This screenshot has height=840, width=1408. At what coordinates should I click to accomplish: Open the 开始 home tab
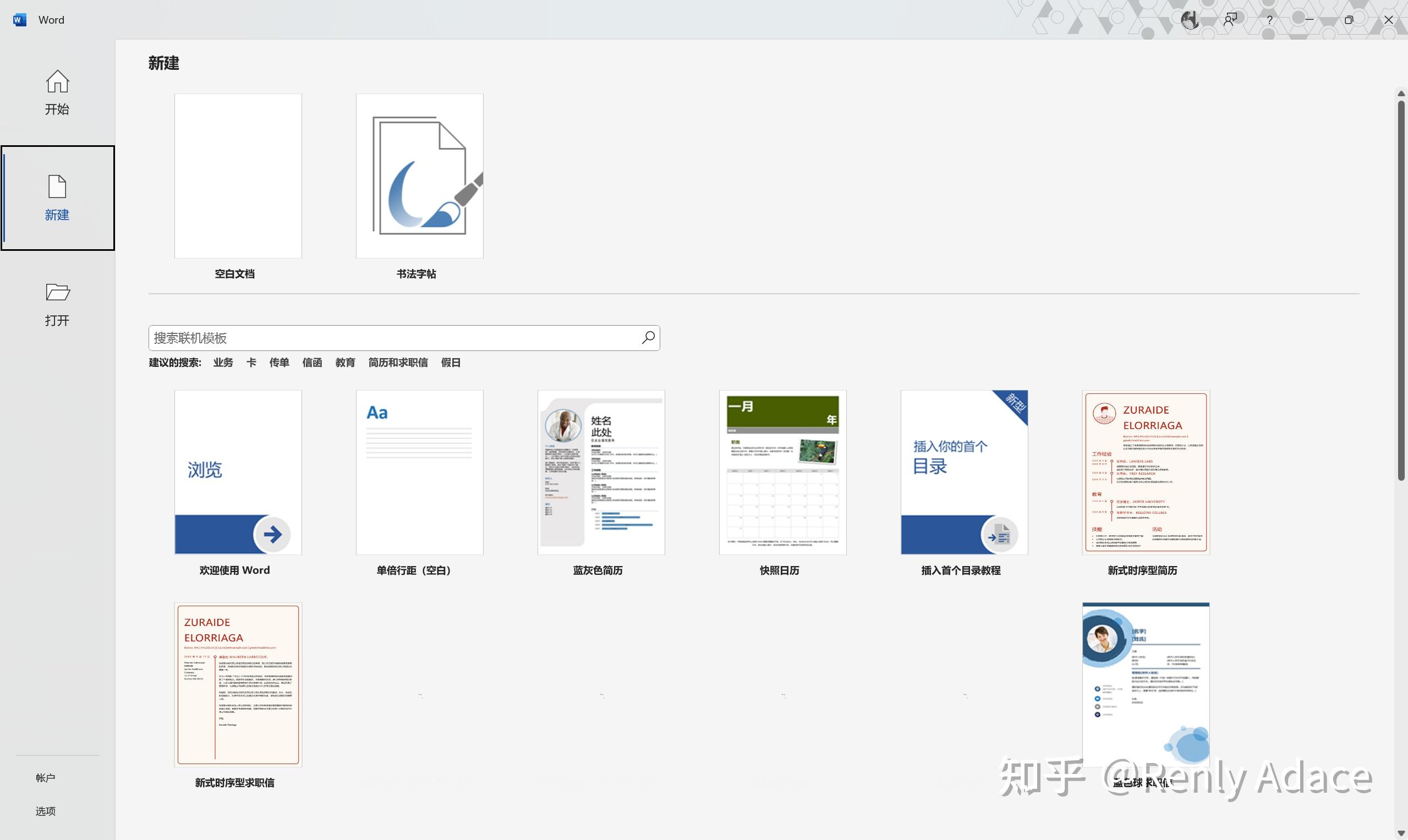57,93
